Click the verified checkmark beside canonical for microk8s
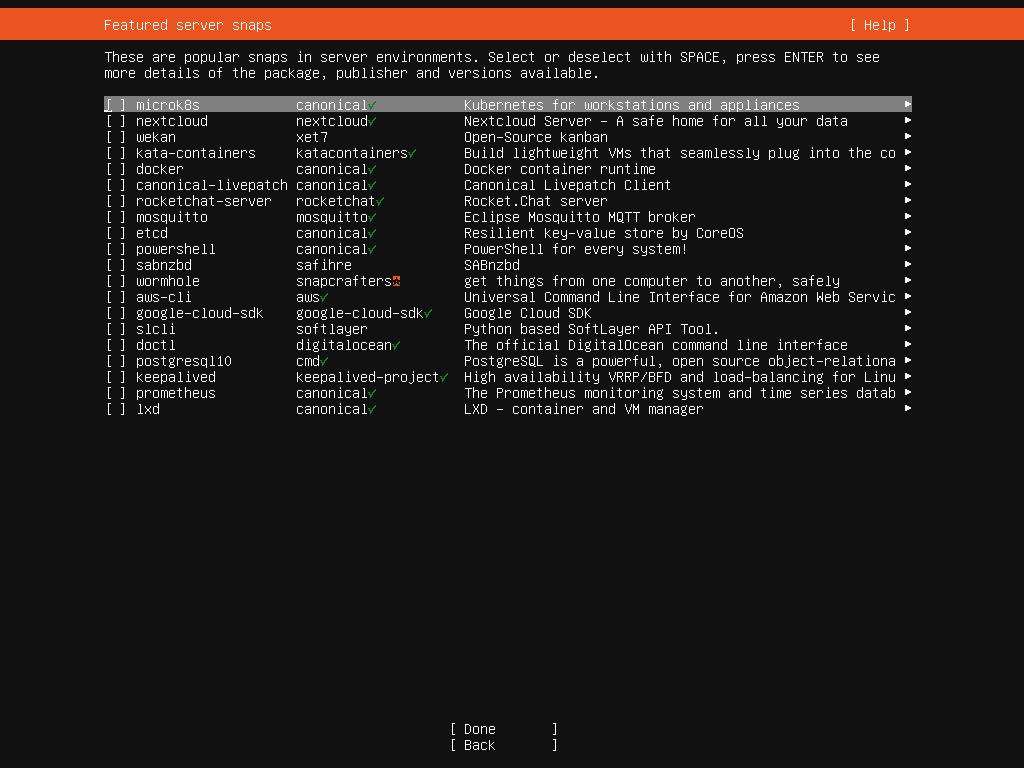 click(372, 104)
